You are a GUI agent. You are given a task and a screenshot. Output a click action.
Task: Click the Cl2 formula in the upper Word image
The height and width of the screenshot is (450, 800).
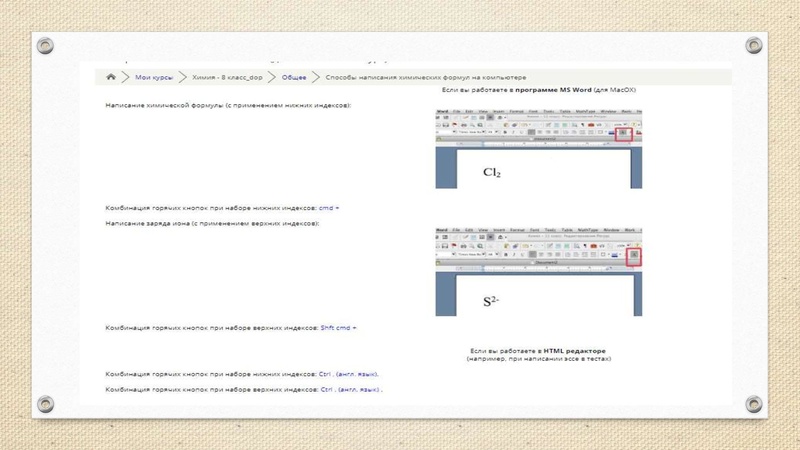click(x=492, y=172)
